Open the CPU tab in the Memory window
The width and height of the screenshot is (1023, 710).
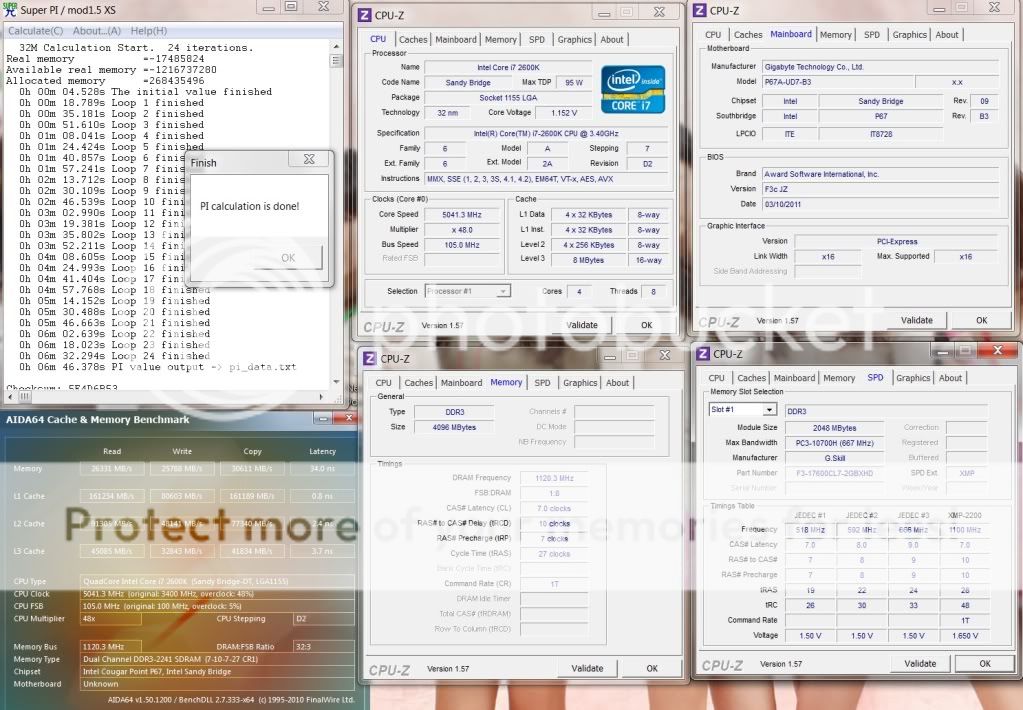click(384, 383)
